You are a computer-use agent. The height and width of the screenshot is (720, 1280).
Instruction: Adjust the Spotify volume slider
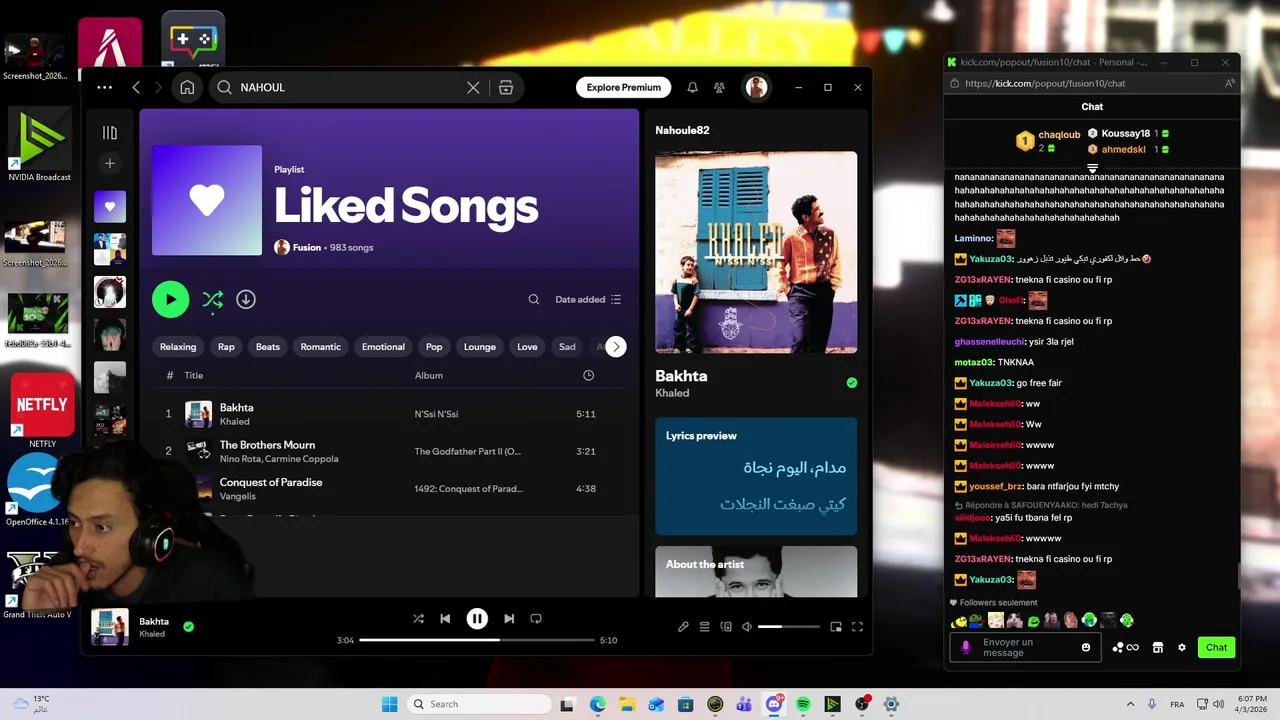pos(788,627)
